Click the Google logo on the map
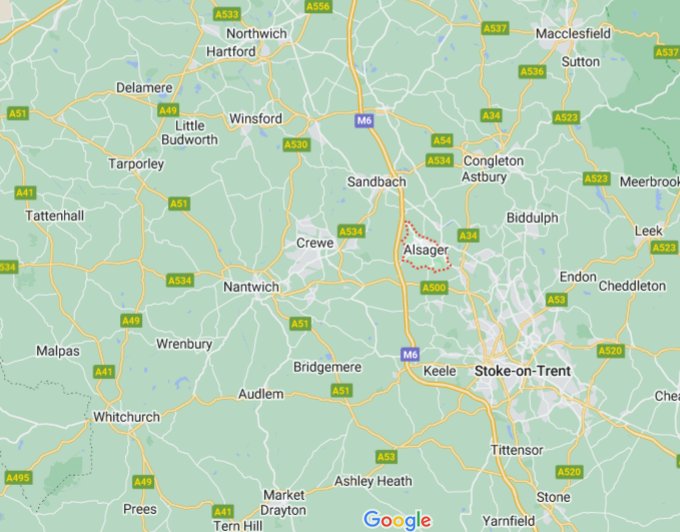Image resolution: width=680 pixels, height=532 pixels. tap(397, 520)
